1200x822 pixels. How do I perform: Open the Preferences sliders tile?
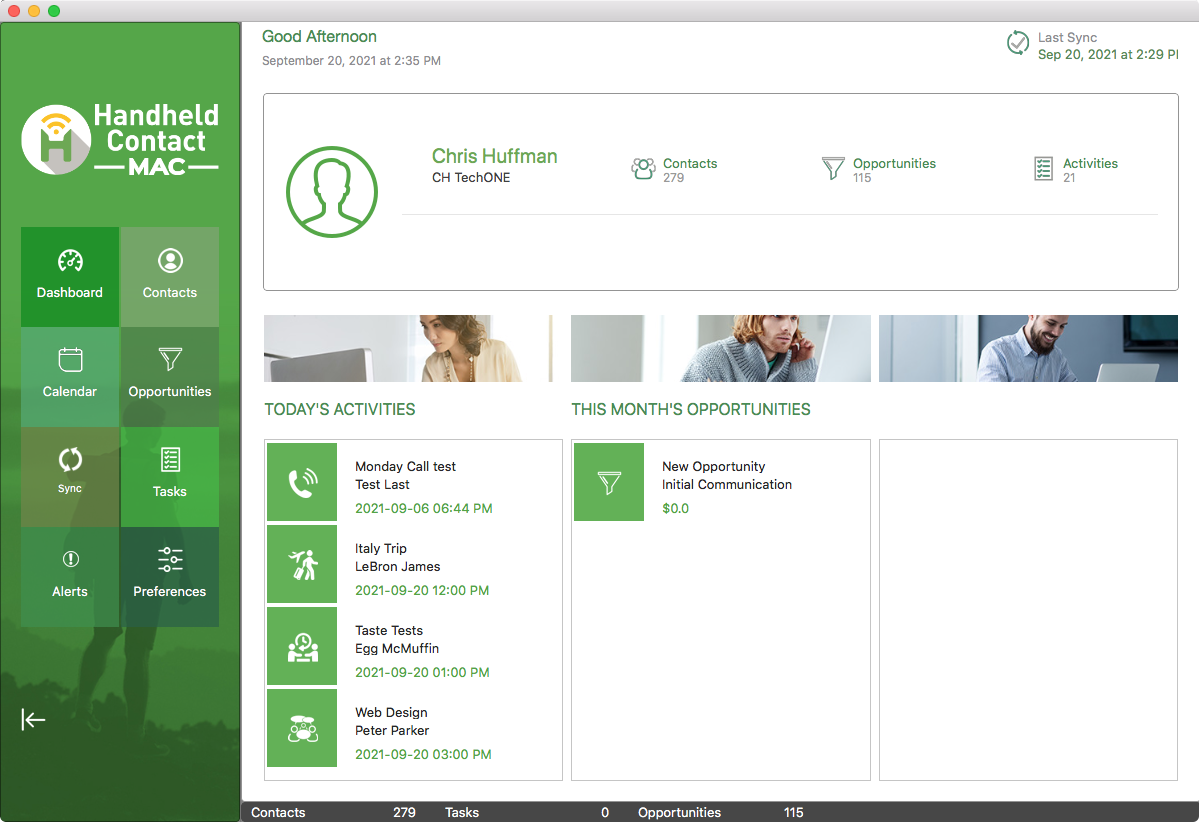pos(170,576)
